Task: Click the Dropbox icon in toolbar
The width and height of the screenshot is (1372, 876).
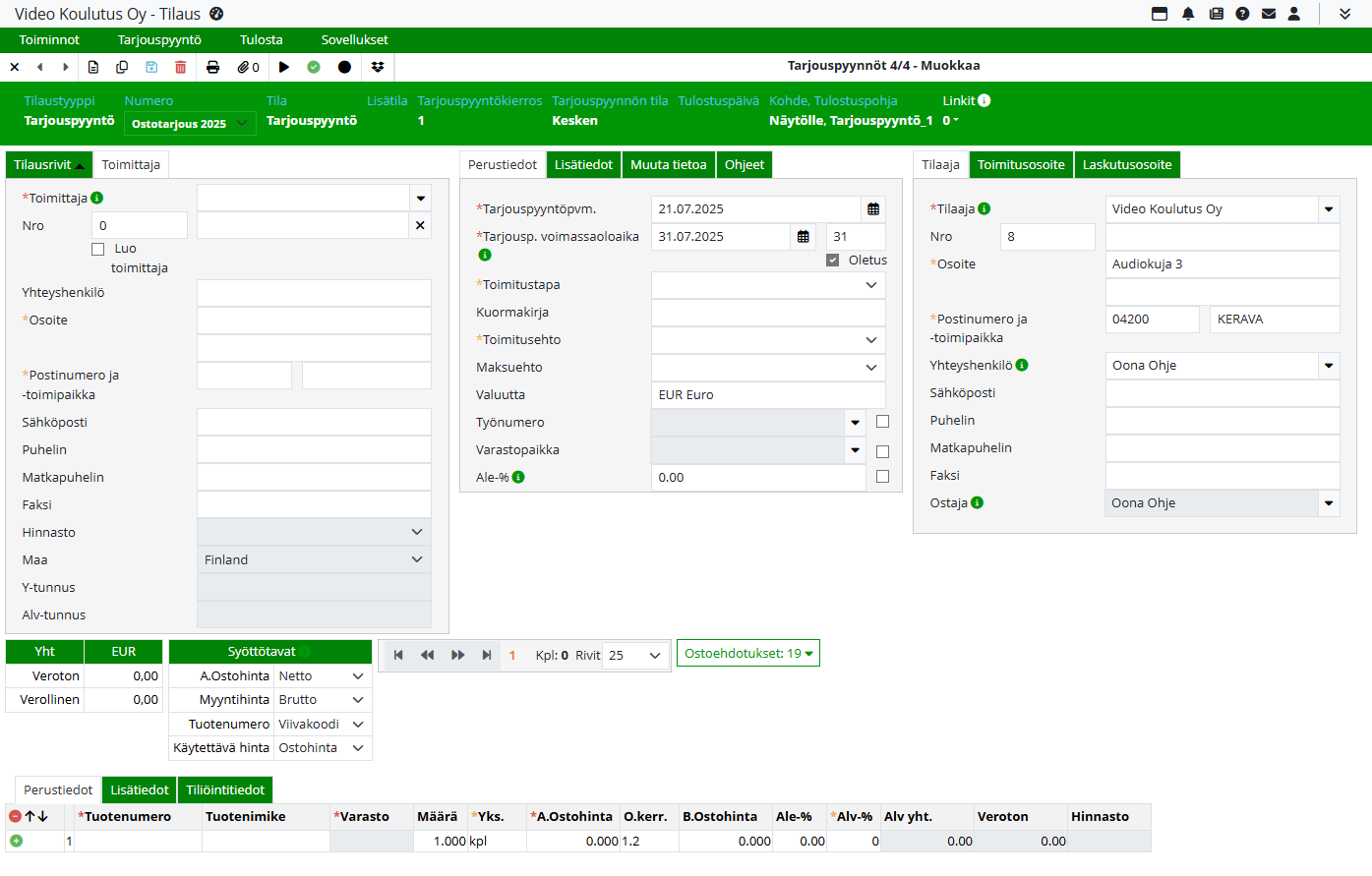Action: pos(378,67)
